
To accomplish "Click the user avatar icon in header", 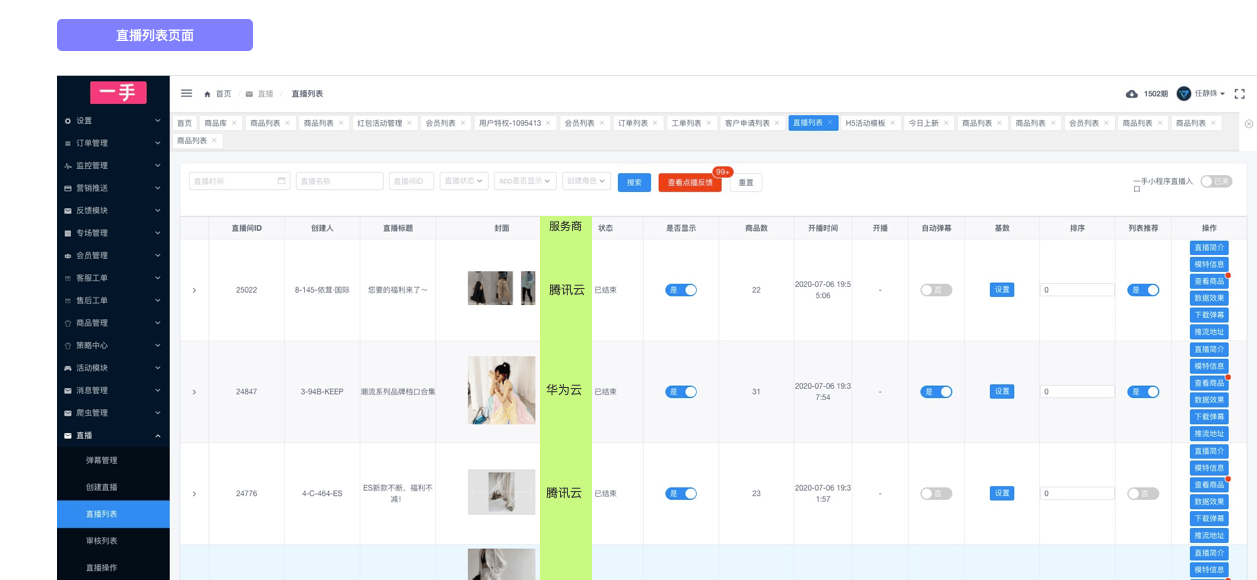I will click(1184, 93).
